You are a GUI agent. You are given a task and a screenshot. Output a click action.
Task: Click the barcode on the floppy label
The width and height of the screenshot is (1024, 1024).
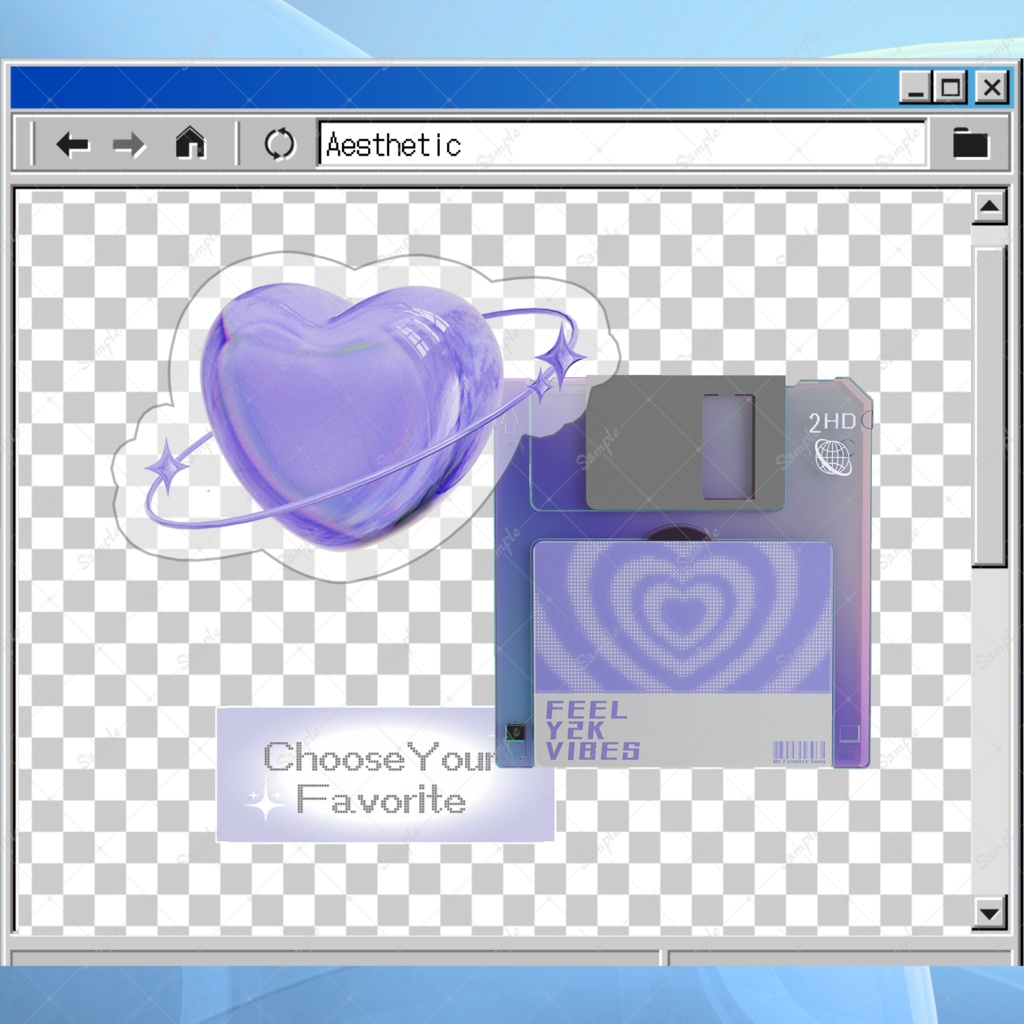(x=799, y=752)
